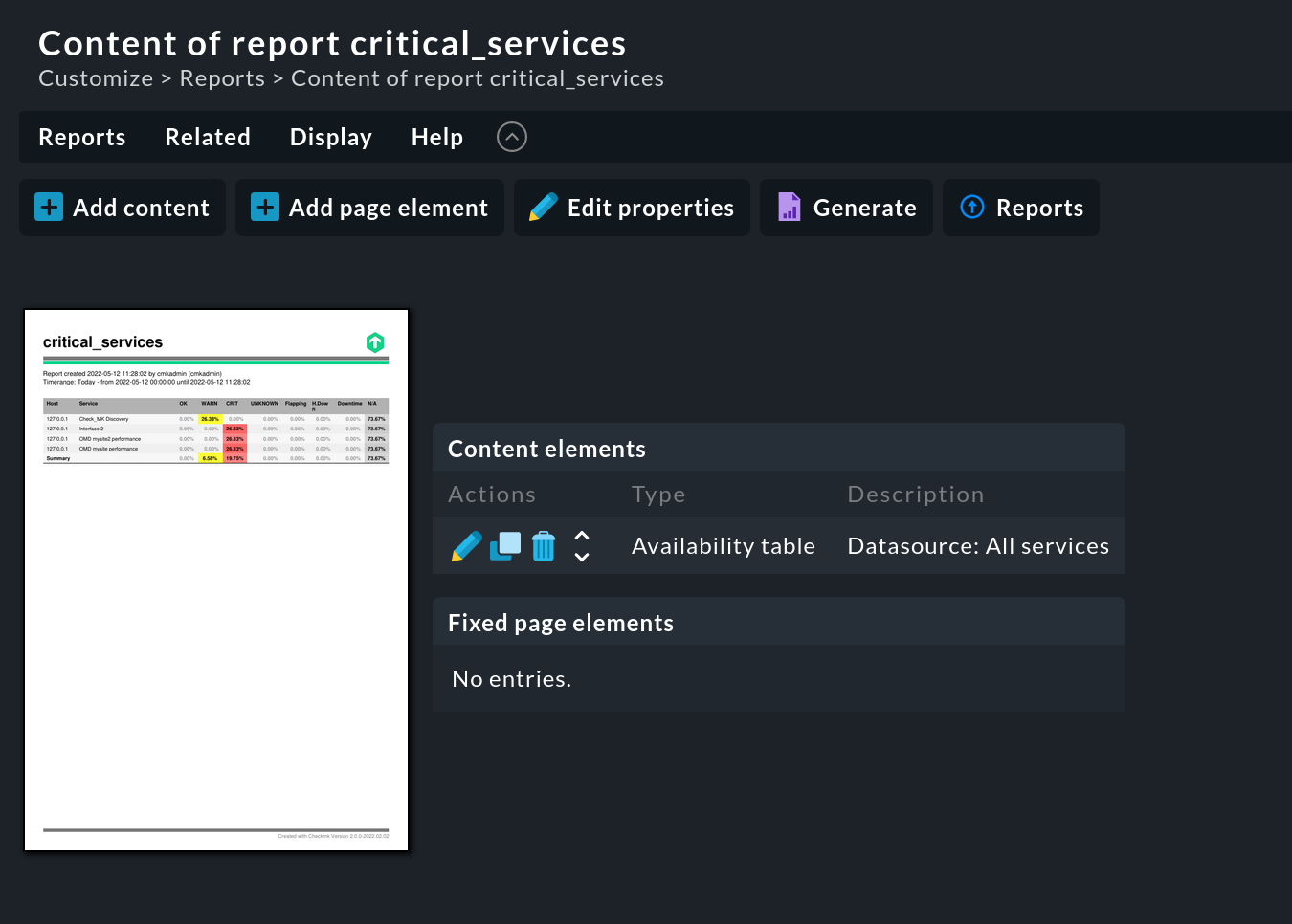Navigate to Customize via breadcrumb link
The height and width of the screenshot is (924, 1292).
pos(96,77)
